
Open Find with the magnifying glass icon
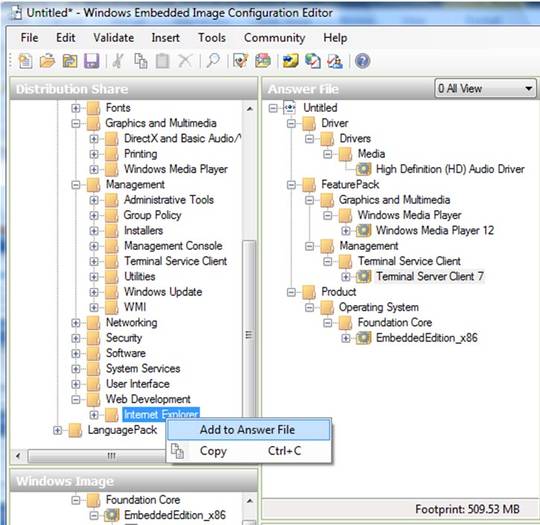coord(213,61)
